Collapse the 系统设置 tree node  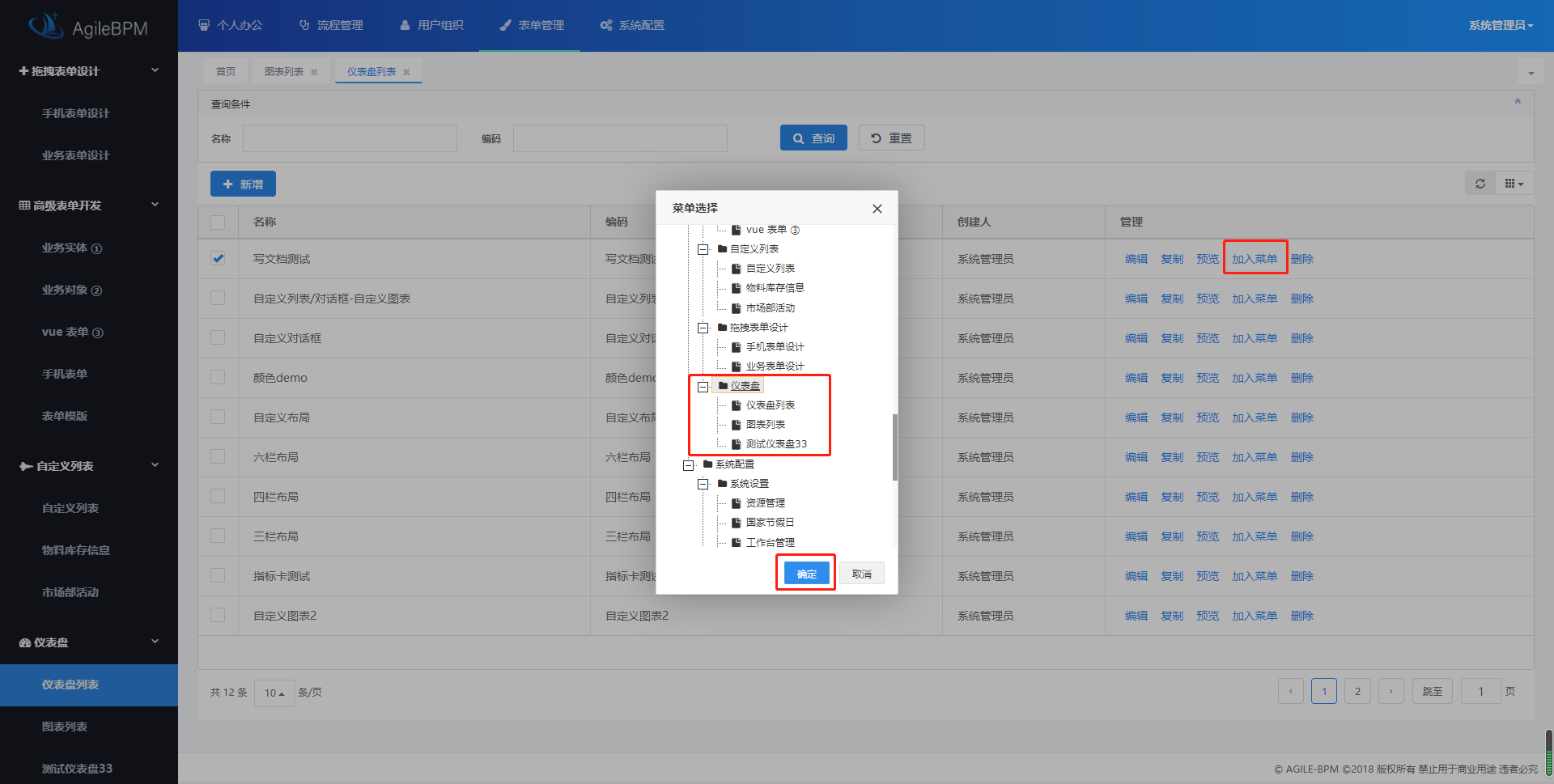coord(703,484)
